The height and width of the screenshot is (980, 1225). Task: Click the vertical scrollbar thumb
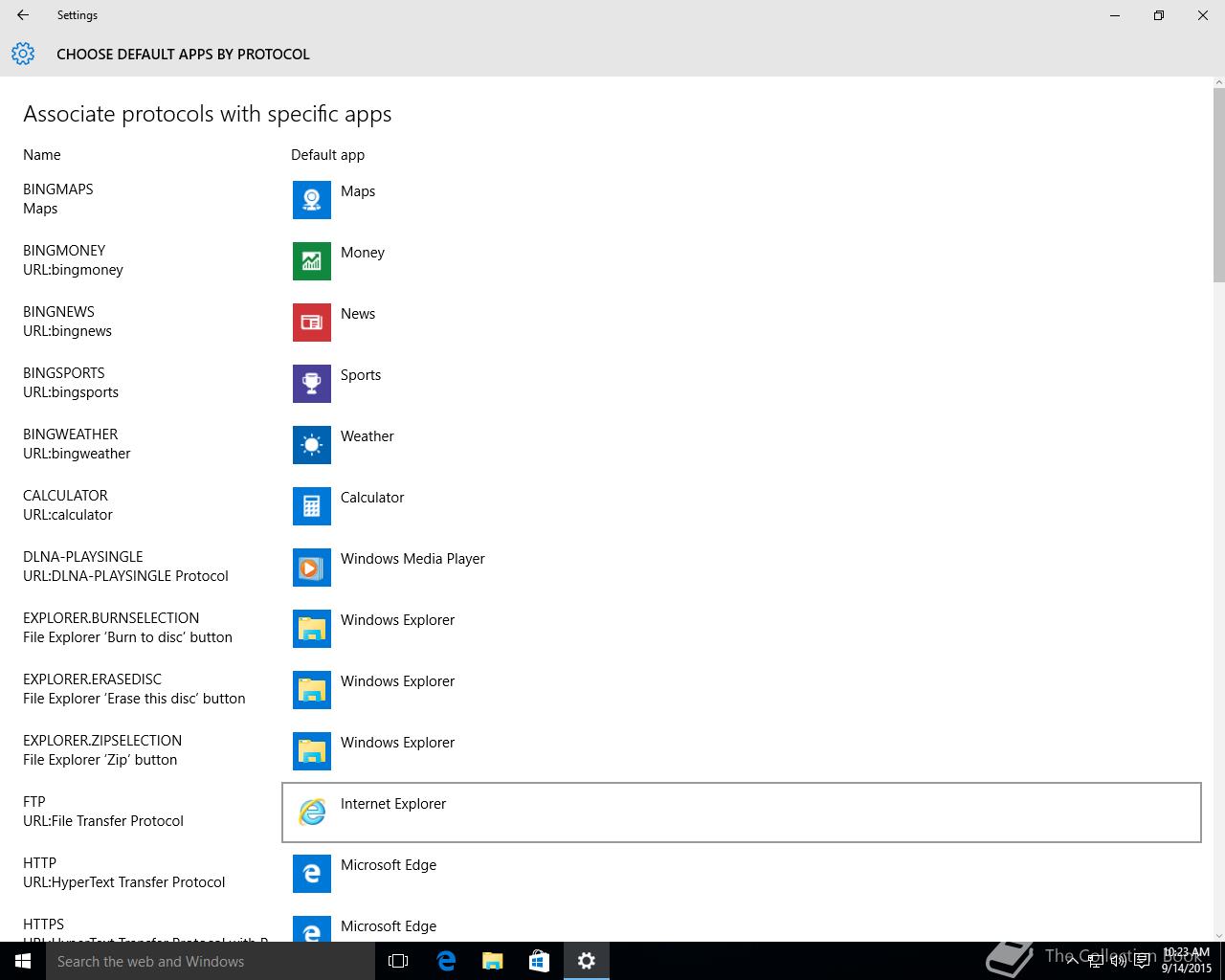1218,184
